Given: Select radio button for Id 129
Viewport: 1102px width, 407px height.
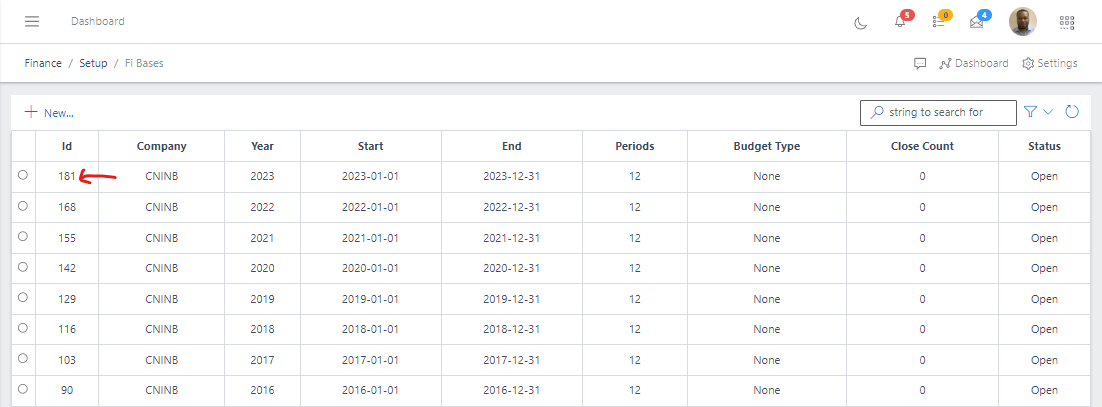Looking at the screenshot, I should pyautogui.click(x=22, y=297).
